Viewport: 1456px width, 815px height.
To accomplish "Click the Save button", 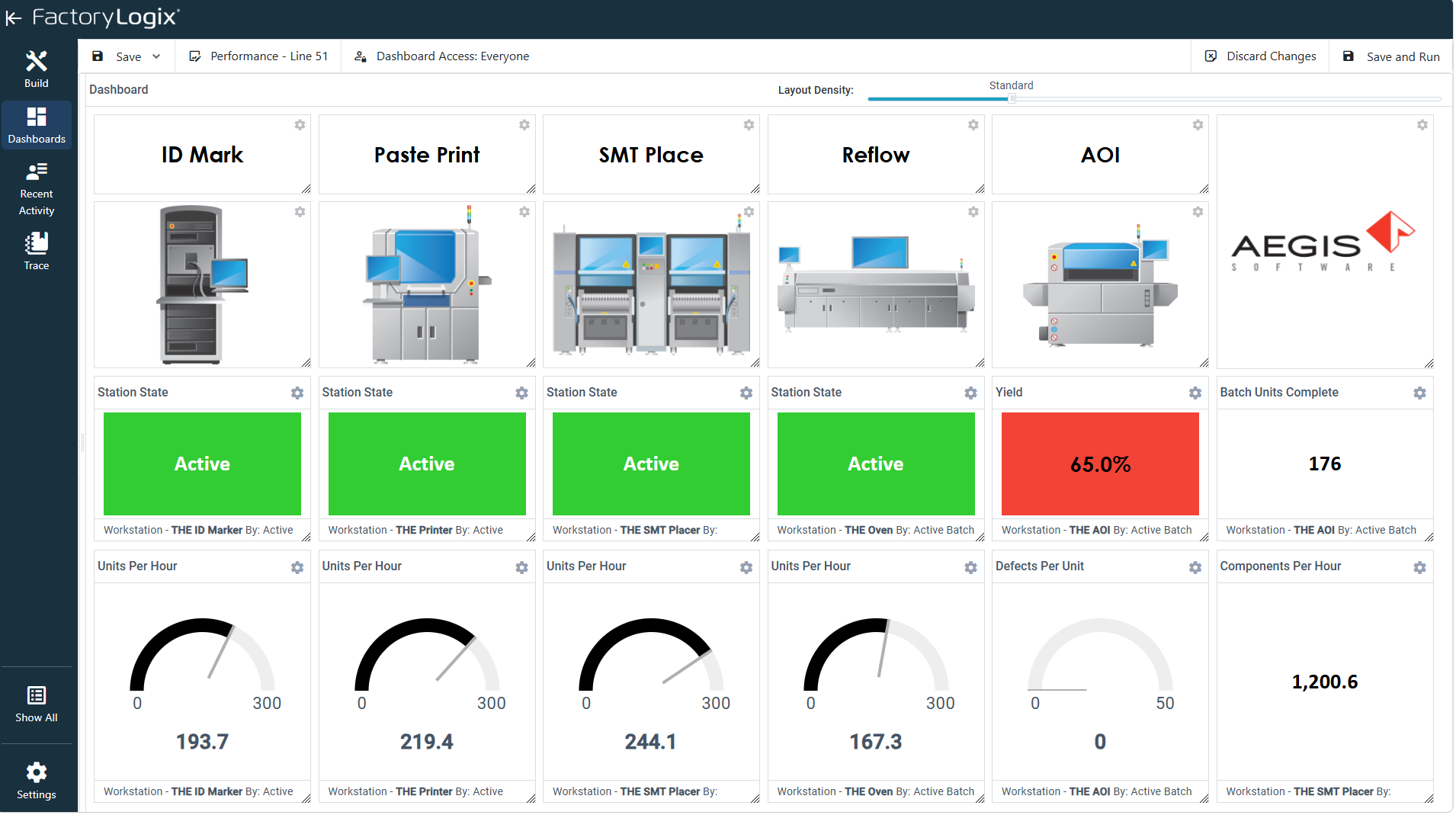I will coord(117,56).
